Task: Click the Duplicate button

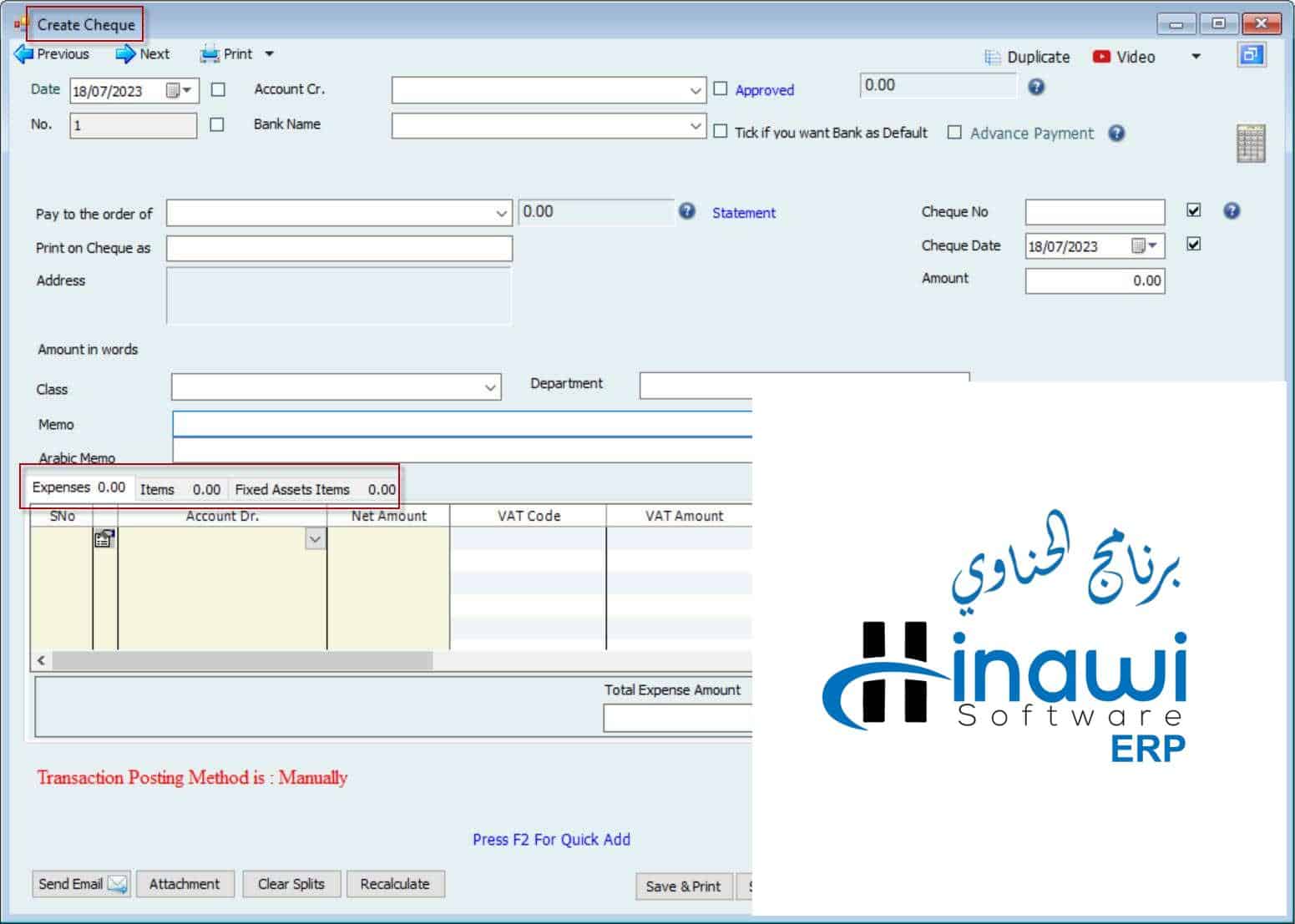Action: point(1027,57)
